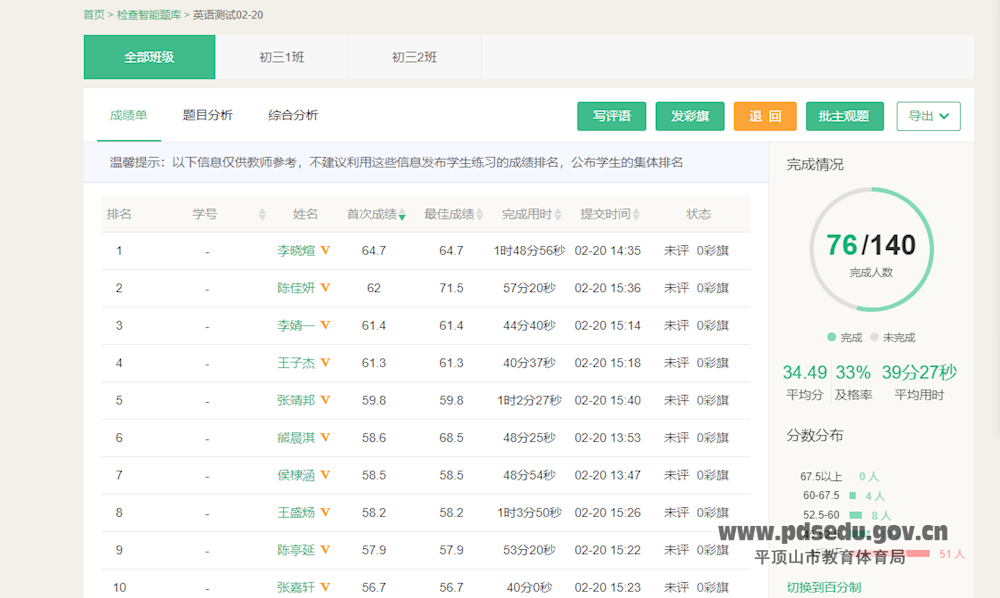Open student 王子杰's name link
Screen dimensions: 1000x598
[296, 363]
